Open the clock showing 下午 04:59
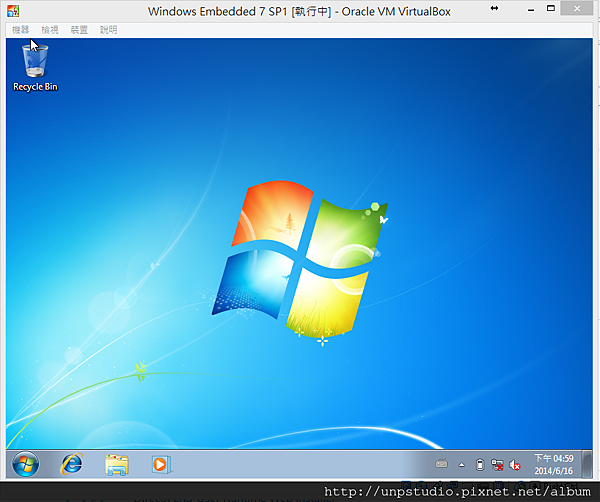The width and height of the screenshot is (600, 502). coord(554,465)
